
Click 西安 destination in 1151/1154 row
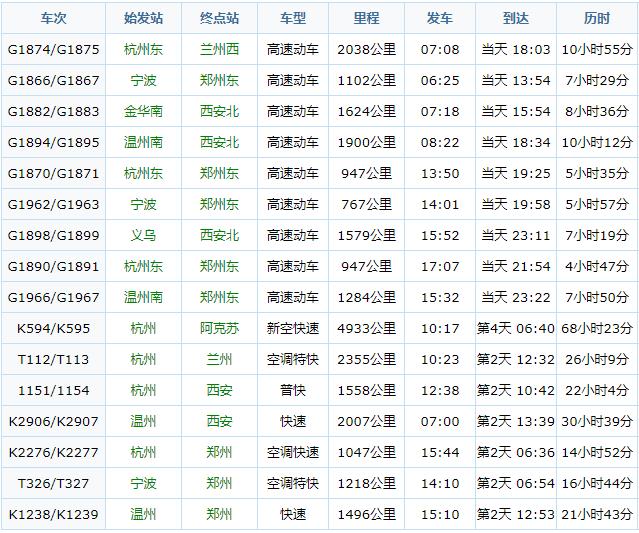pos(219,390)
